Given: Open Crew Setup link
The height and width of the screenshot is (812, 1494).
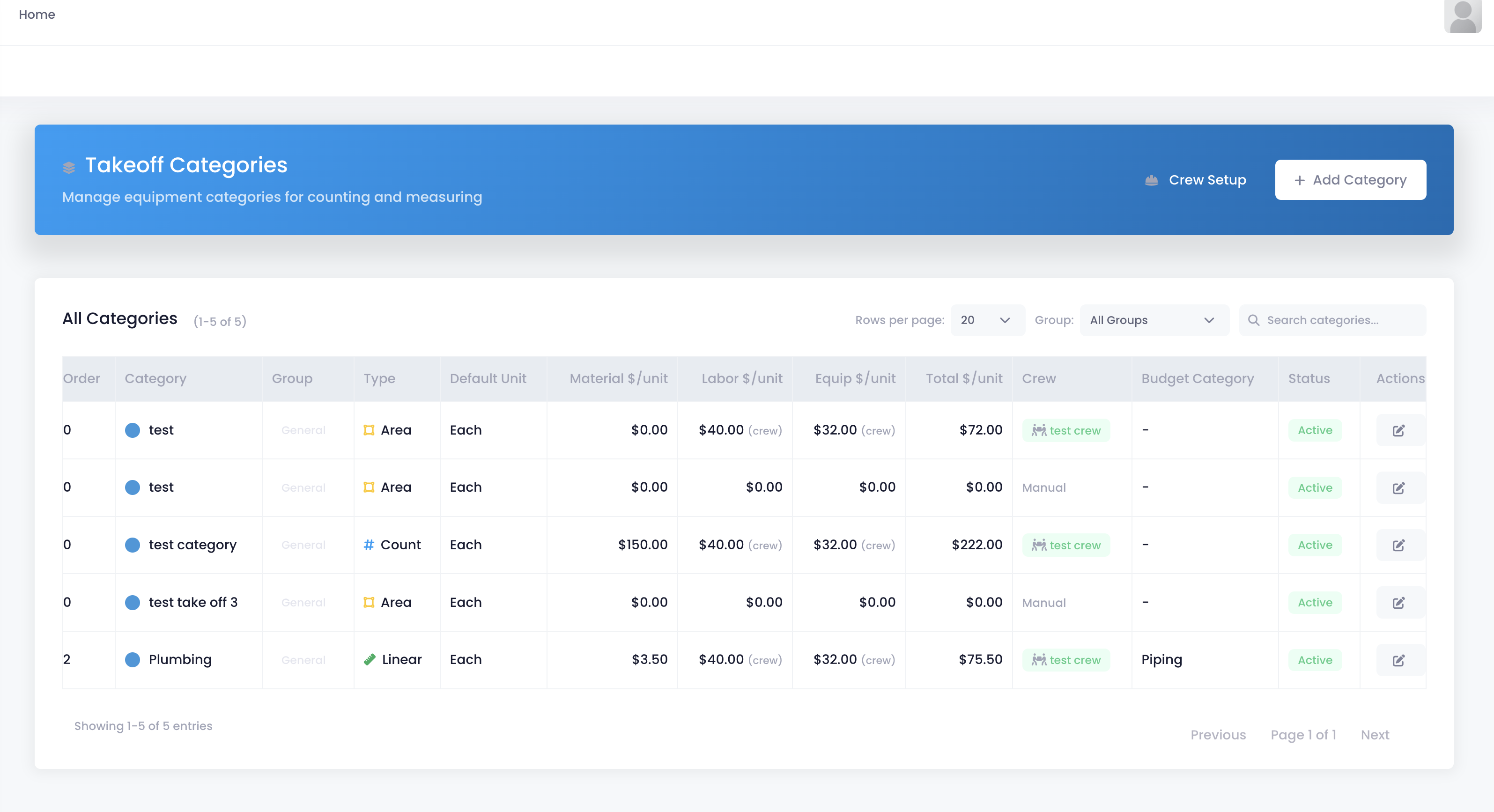Looking at the screenshot, I should [x=1207, y=180].
